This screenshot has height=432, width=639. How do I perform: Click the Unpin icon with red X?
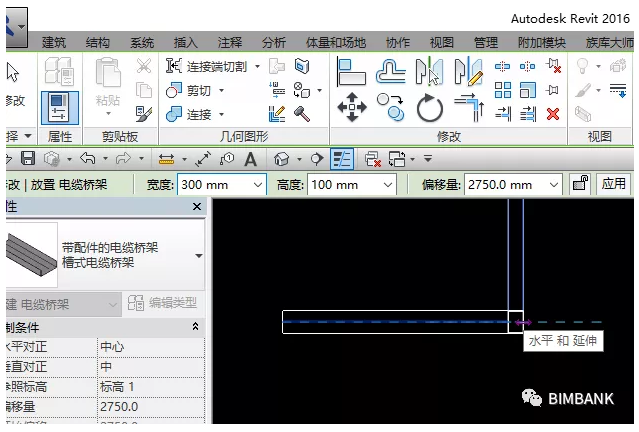point(554,66)
